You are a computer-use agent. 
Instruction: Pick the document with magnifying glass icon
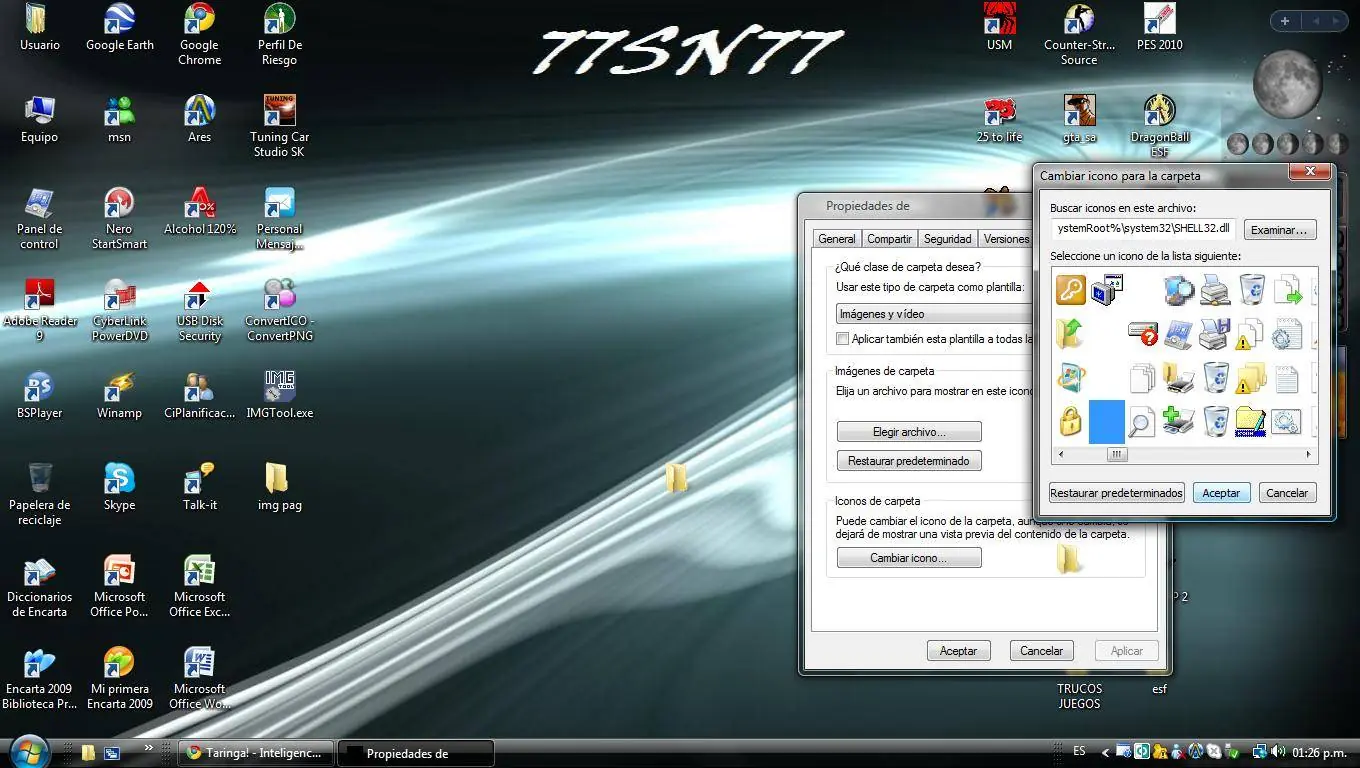(x=1143, y=421)
